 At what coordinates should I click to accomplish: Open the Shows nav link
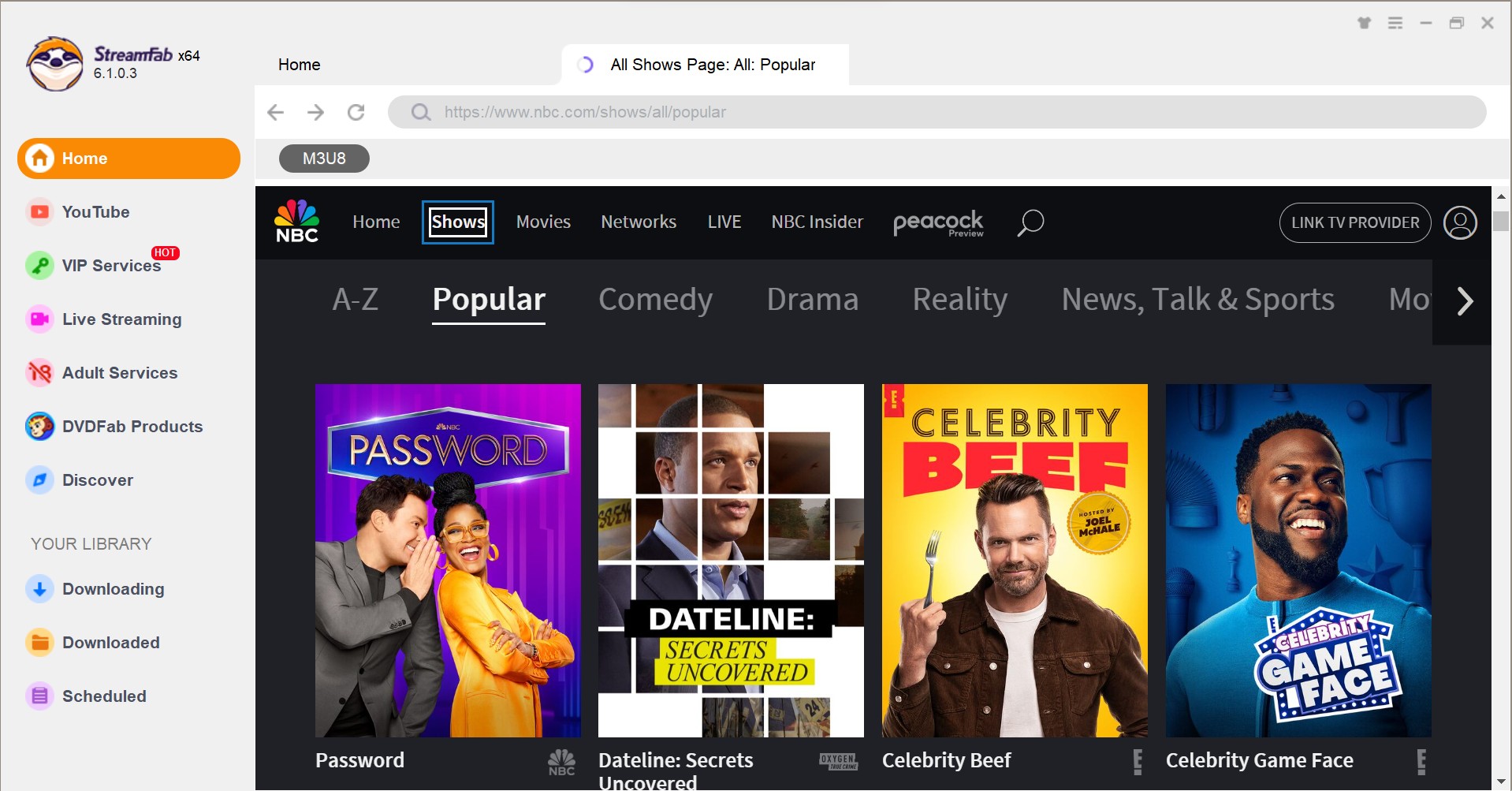click(458, 222)
